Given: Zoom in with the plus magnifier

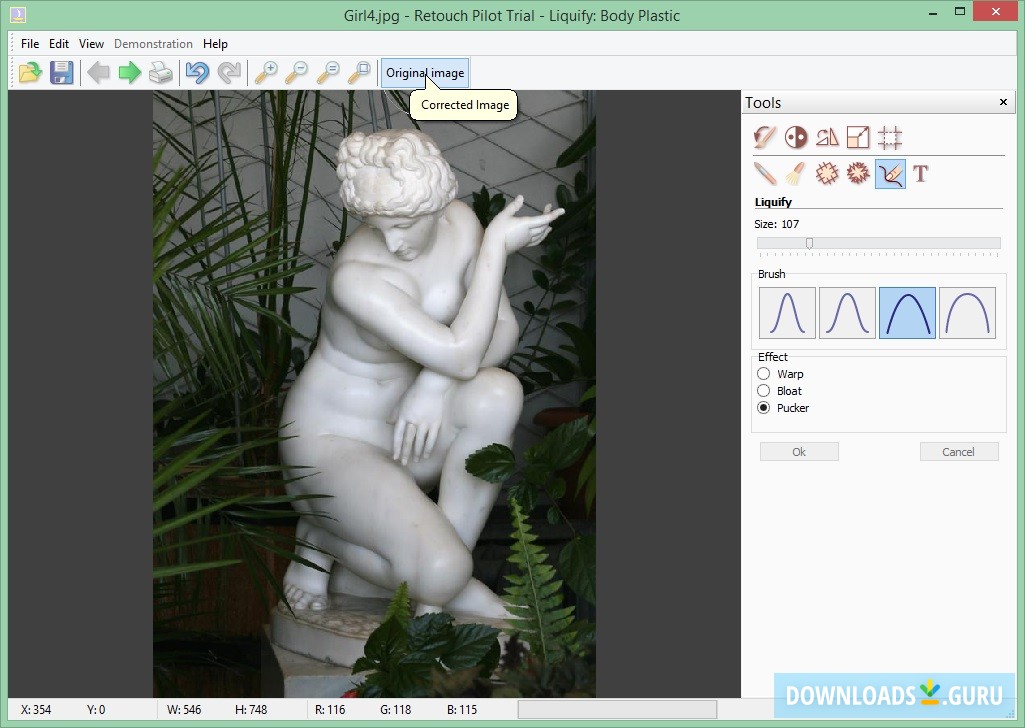Looking at the screenshot, I should tap(266, 73).
